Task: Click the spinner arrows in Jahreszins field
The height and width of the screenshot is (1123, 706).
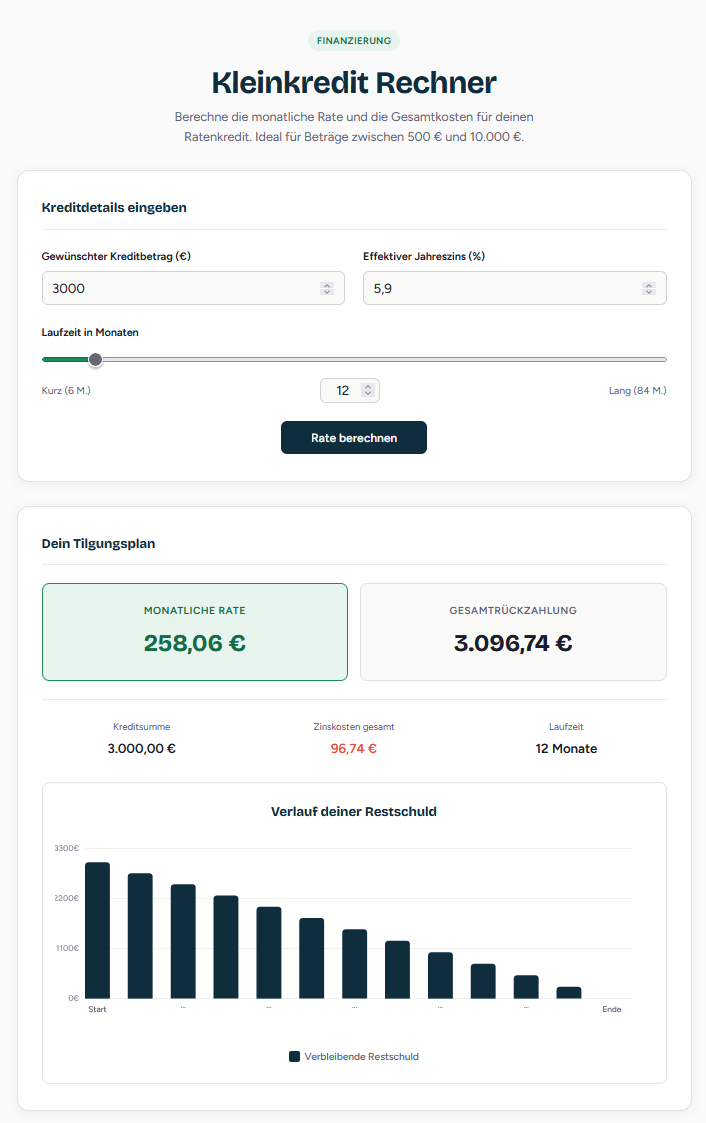Action: 649,289
